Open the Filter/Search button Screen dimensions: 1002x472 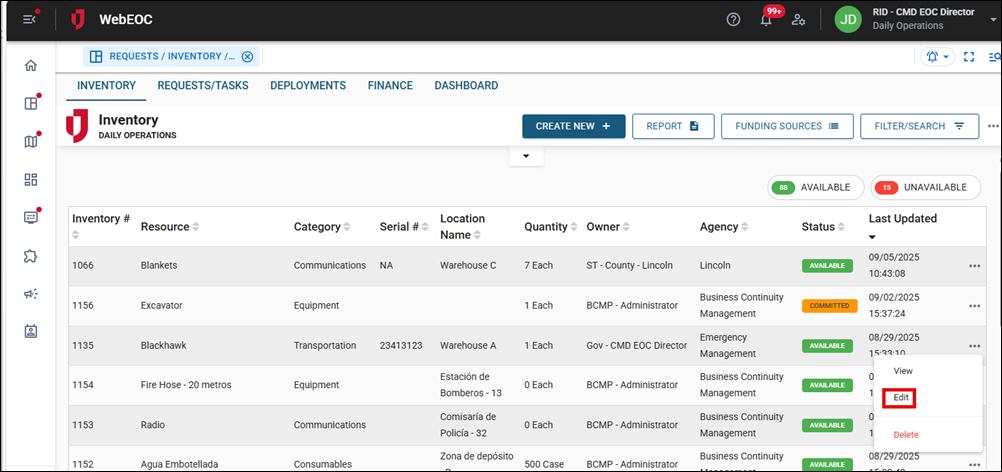(919, 126)
